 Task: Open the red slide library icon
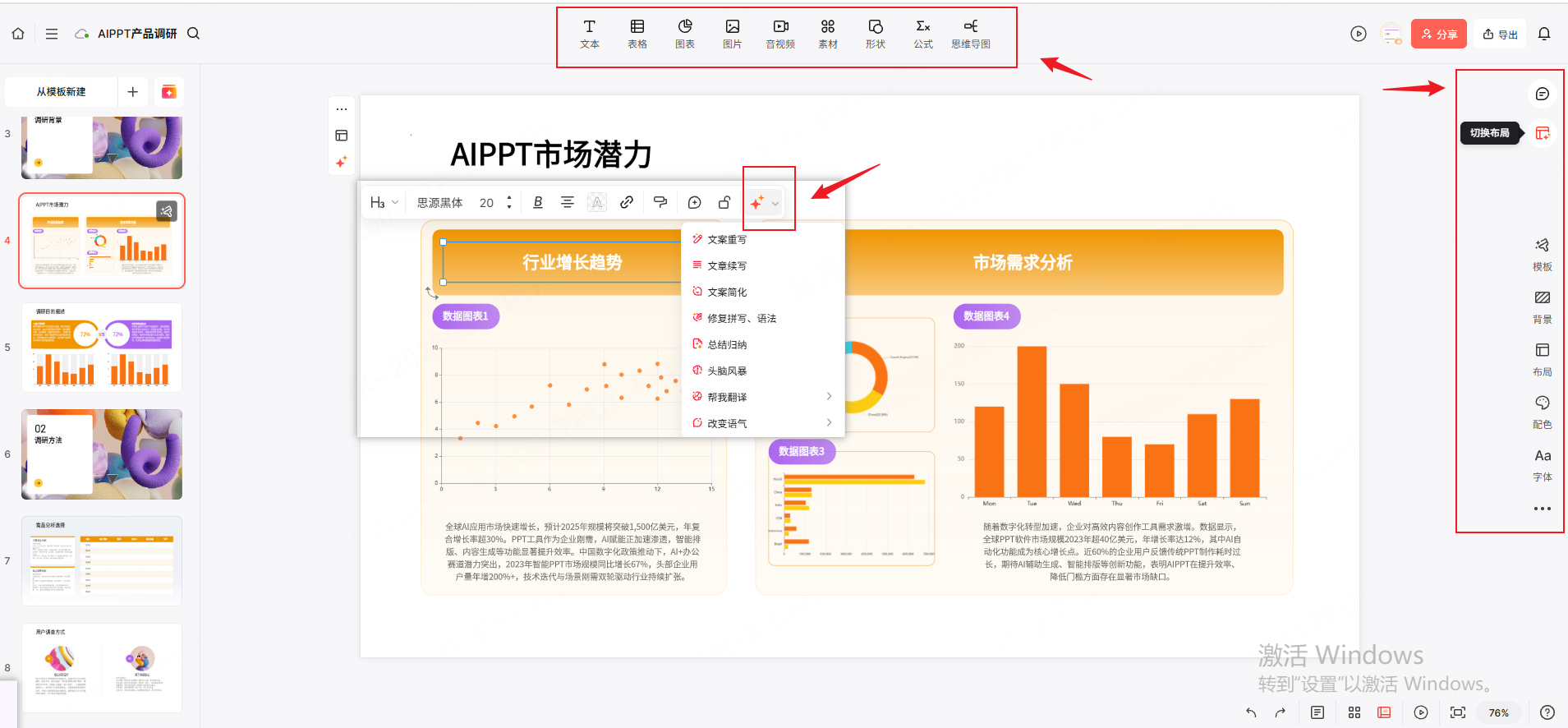(168, 92)
